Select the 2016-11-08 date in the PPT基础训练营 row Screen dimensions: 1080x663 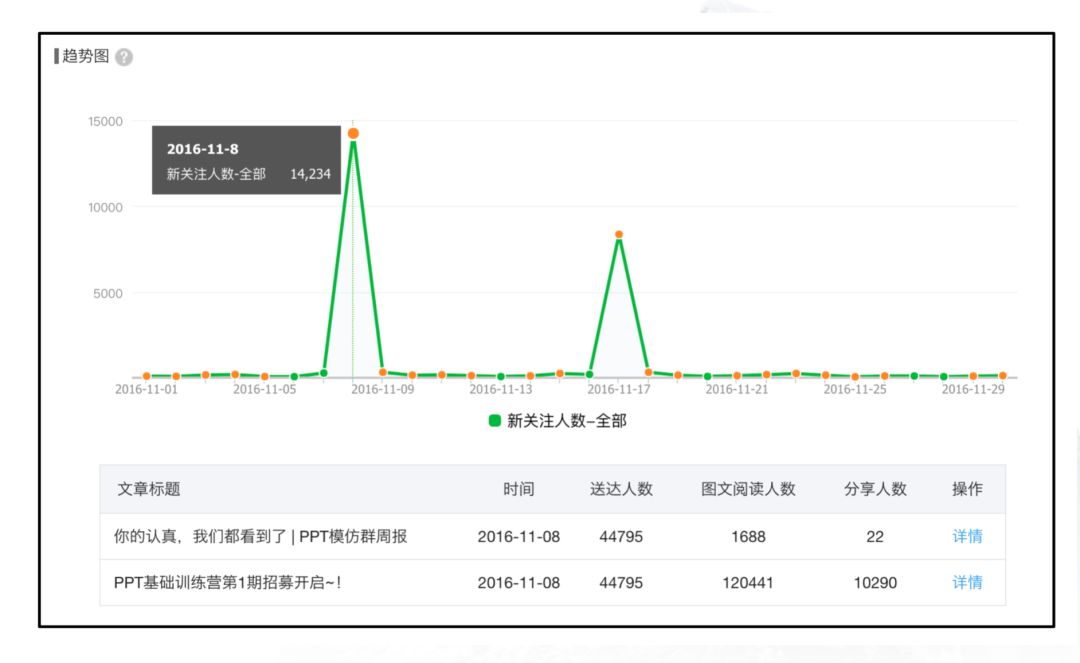519,582
